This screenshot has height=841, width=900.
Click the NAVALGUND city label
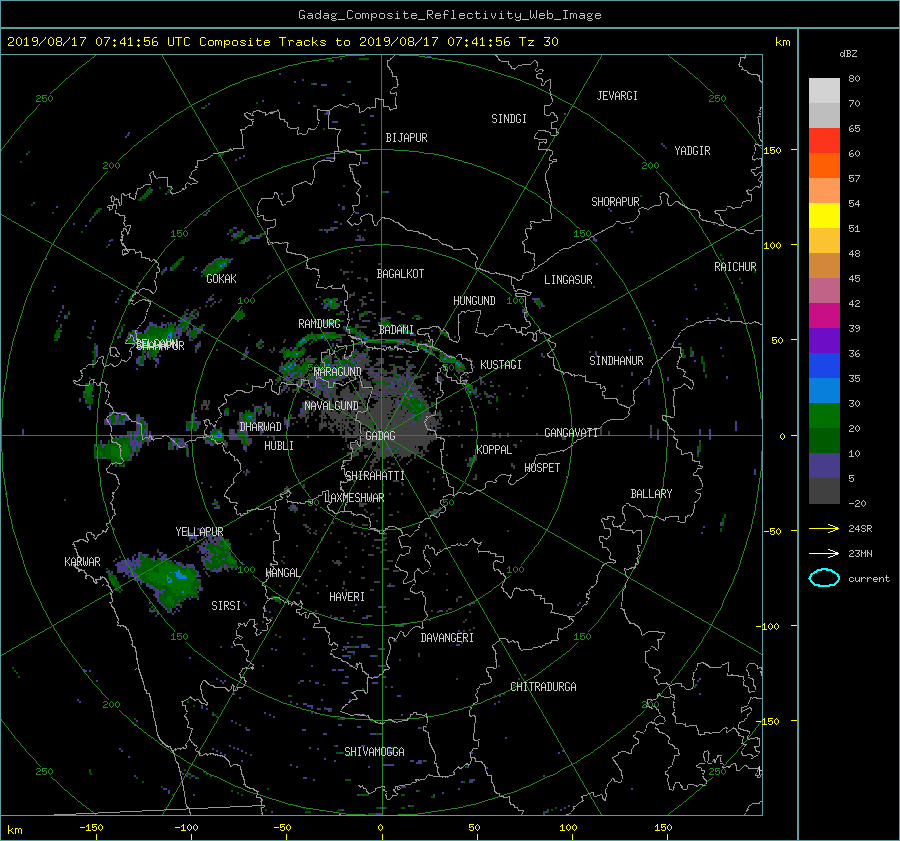click(x=332, y=406)
